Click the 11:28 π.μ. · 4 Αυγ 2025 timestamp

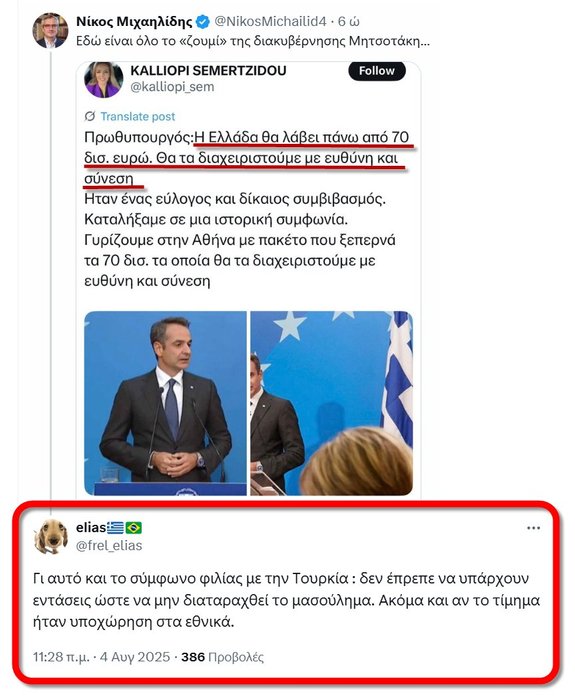[101, 657]
